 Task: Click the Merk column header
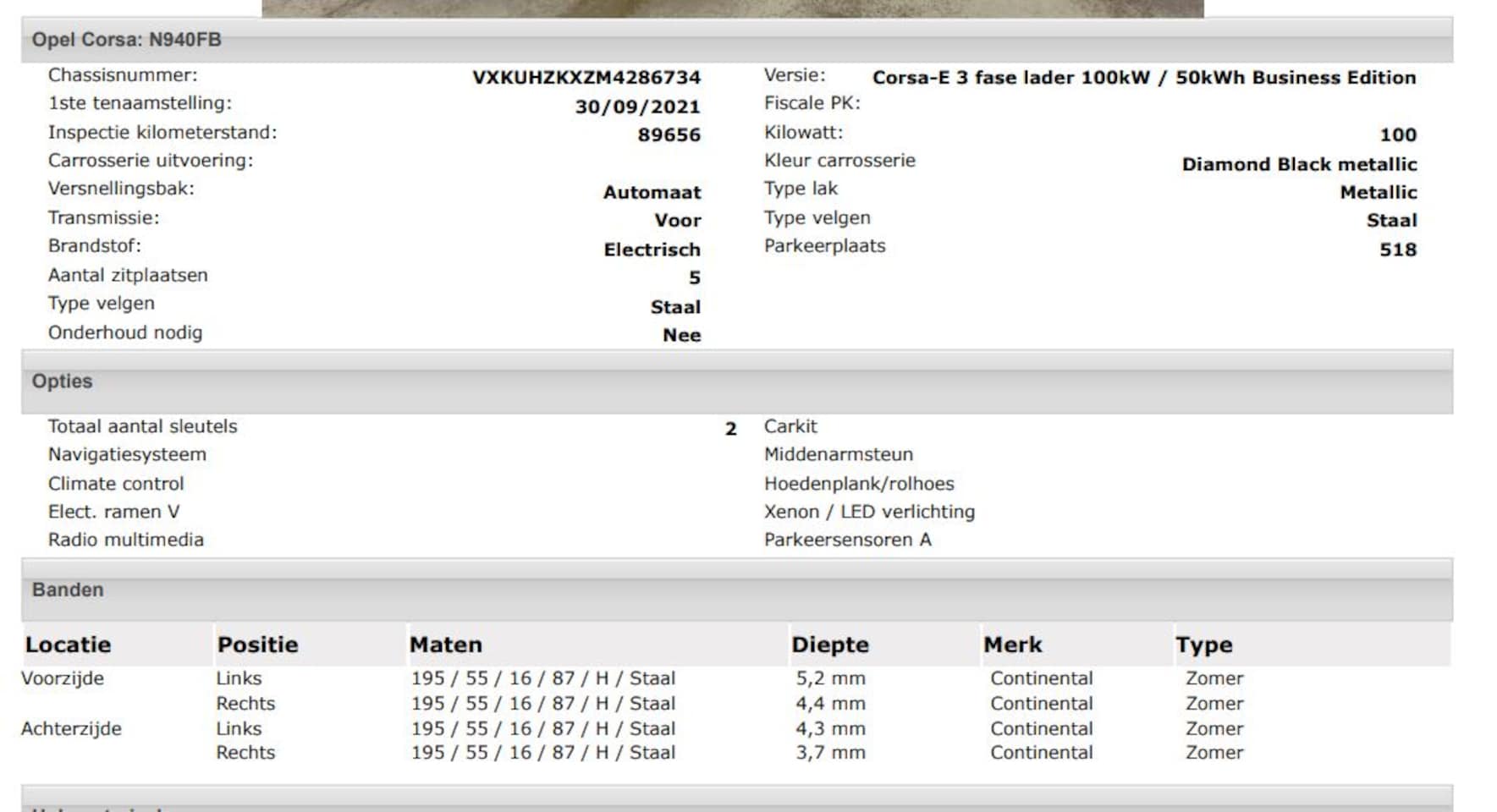[x=1012, y=645]
